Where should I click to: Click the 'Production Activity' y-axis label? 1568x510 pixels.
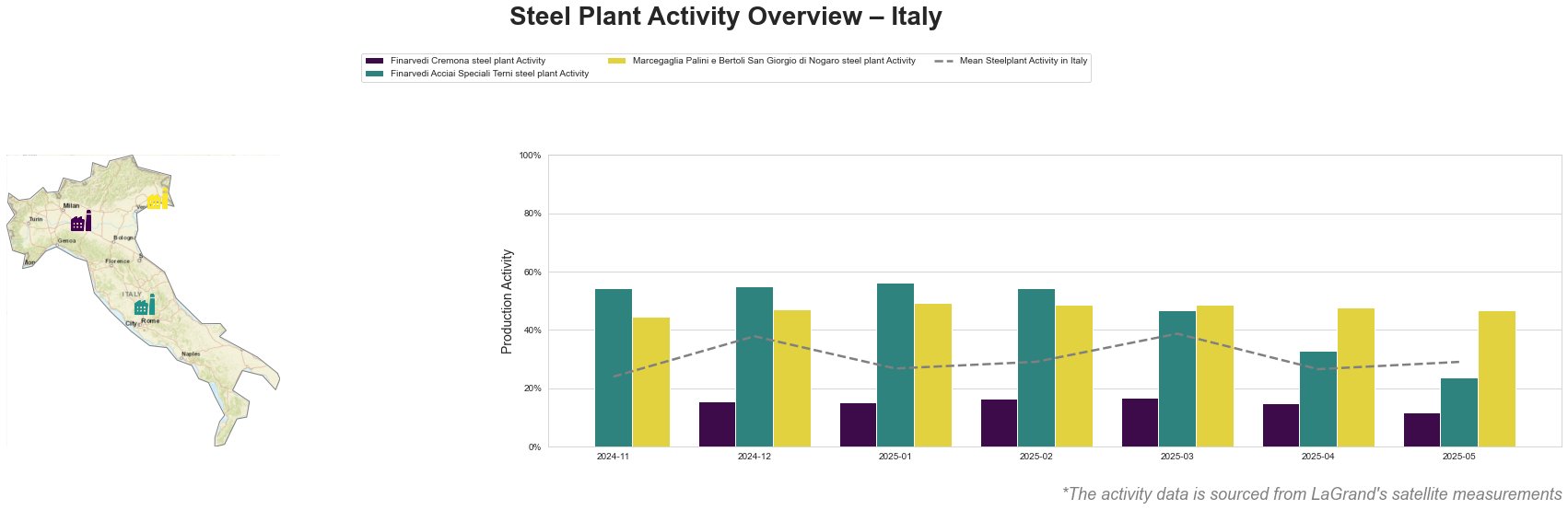tap(507, 301)
